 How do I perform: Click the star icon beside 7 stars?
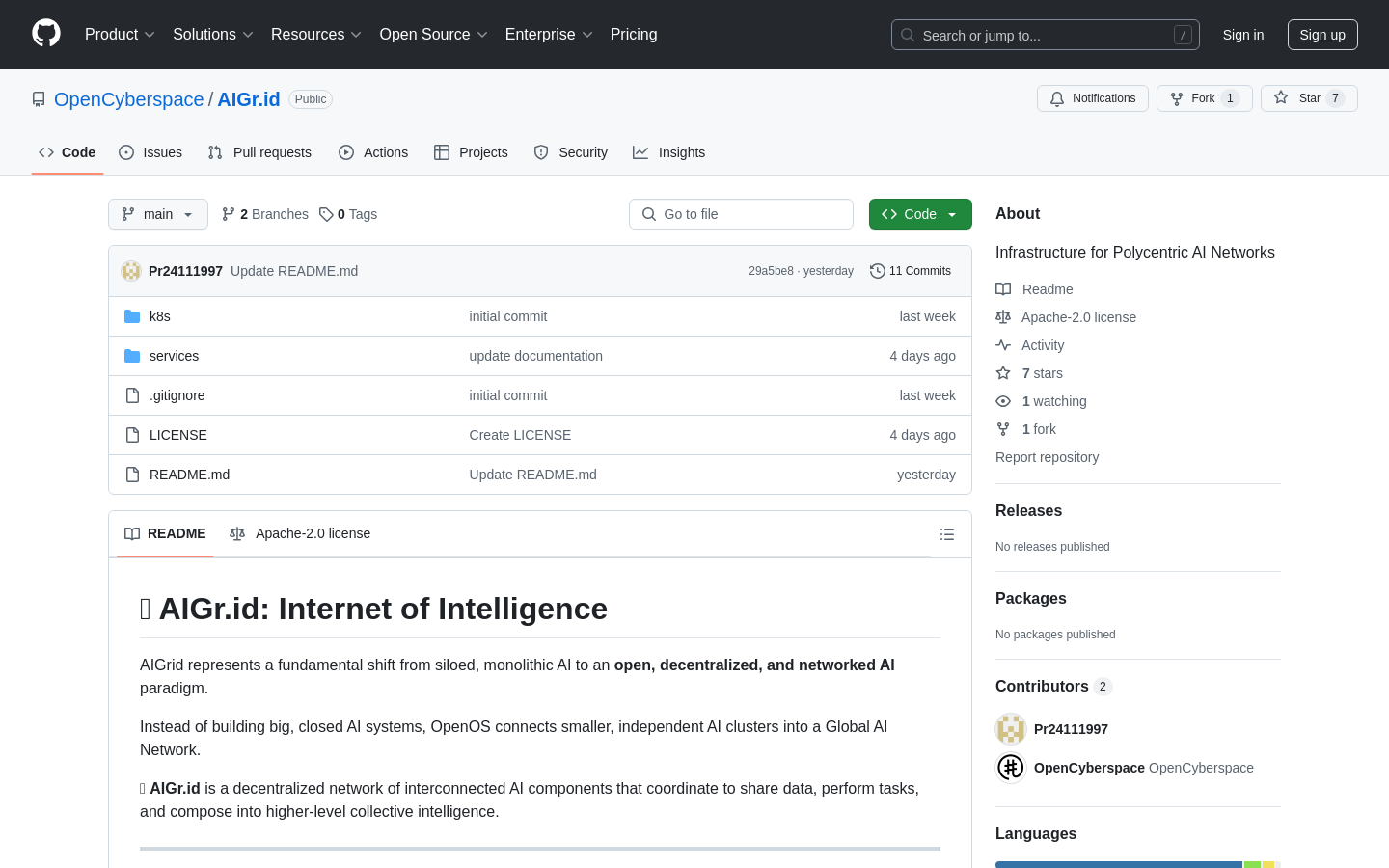click(1003, 373)
